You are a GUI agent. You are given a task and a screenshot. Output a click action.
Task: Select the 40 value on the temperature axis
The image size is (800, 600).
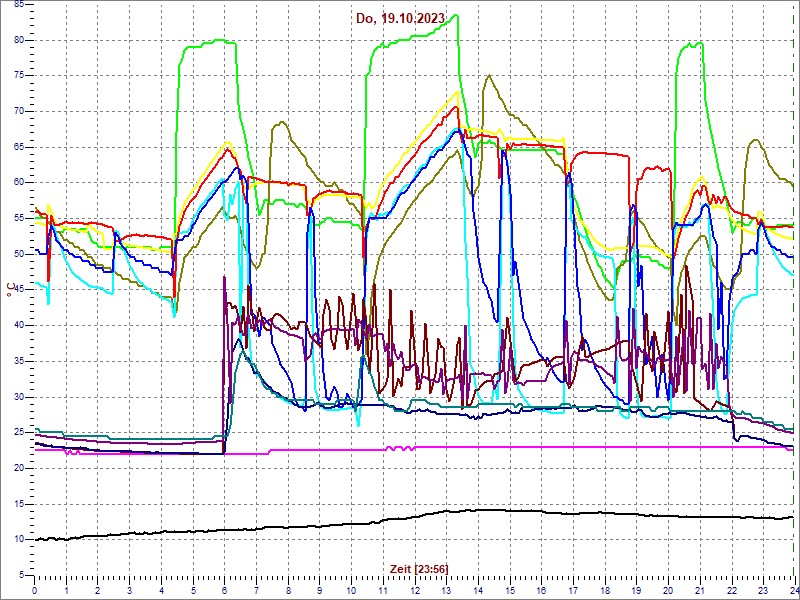click(19, 326)
